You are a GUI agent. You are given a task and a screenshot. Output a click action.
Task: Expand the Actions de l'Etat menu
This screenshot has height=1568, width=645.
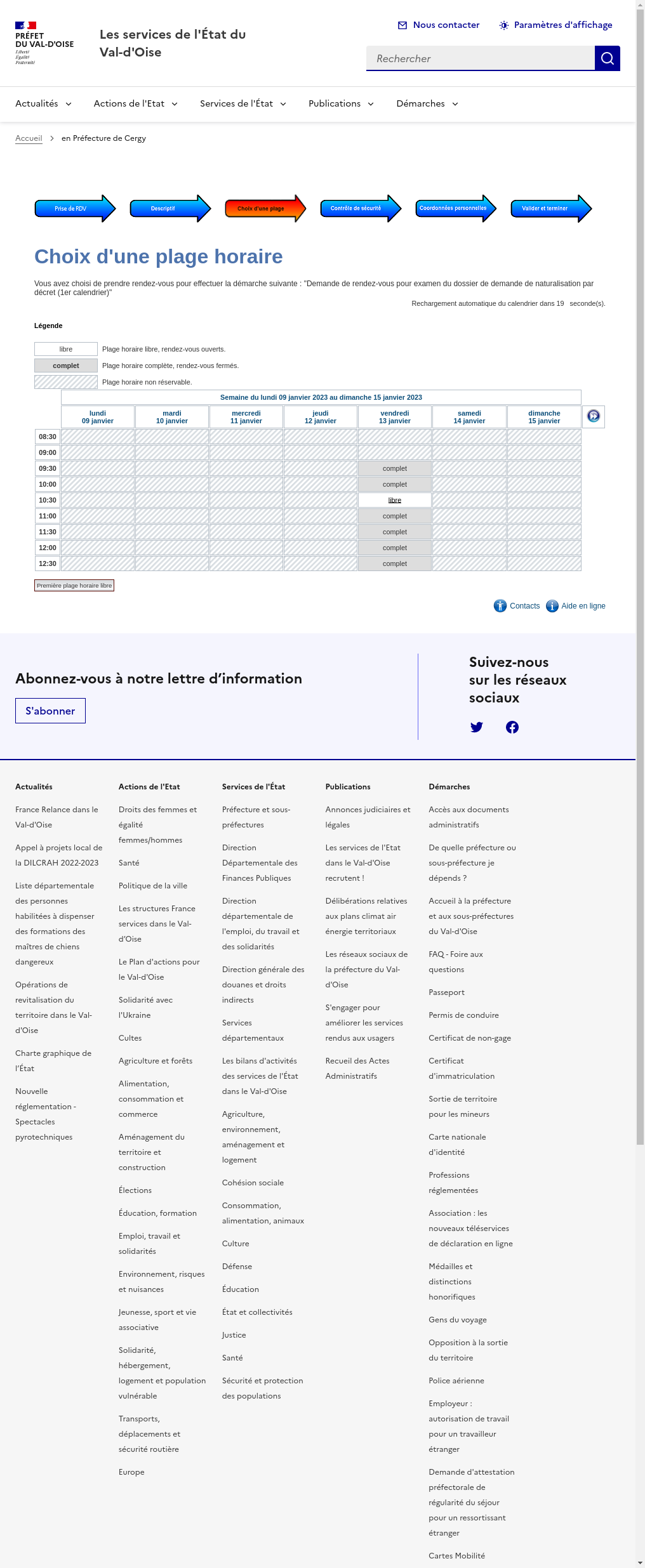pyautogui.click(x=136, y=103)
